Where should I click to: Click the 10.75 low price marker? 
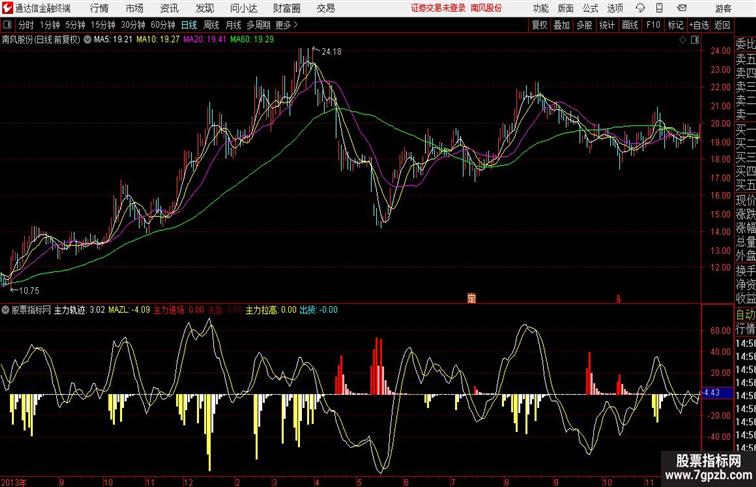pyautogui.click(x=29, y=290)
